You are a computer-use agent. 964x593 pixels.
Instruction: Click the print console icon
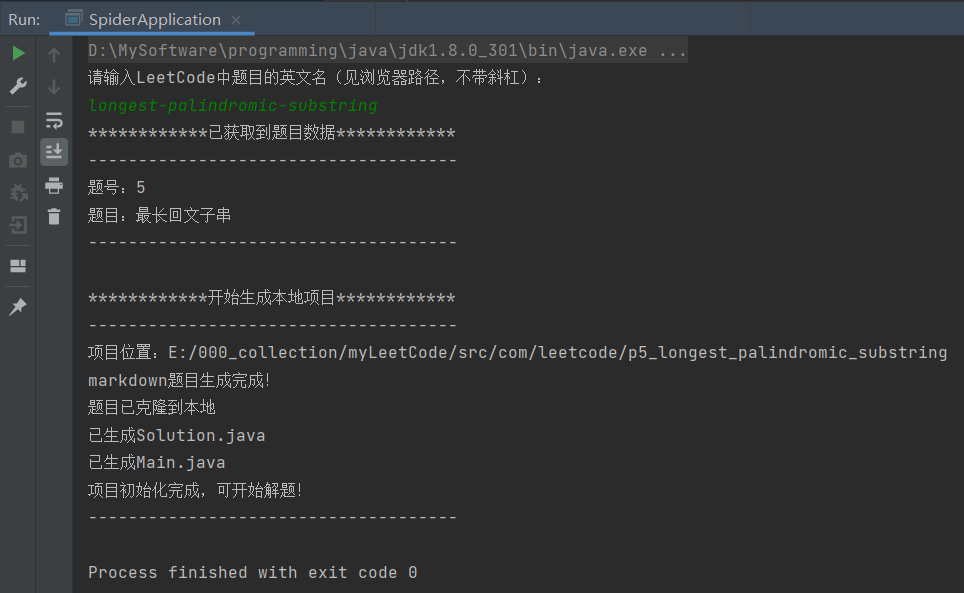tap(54, 185)
